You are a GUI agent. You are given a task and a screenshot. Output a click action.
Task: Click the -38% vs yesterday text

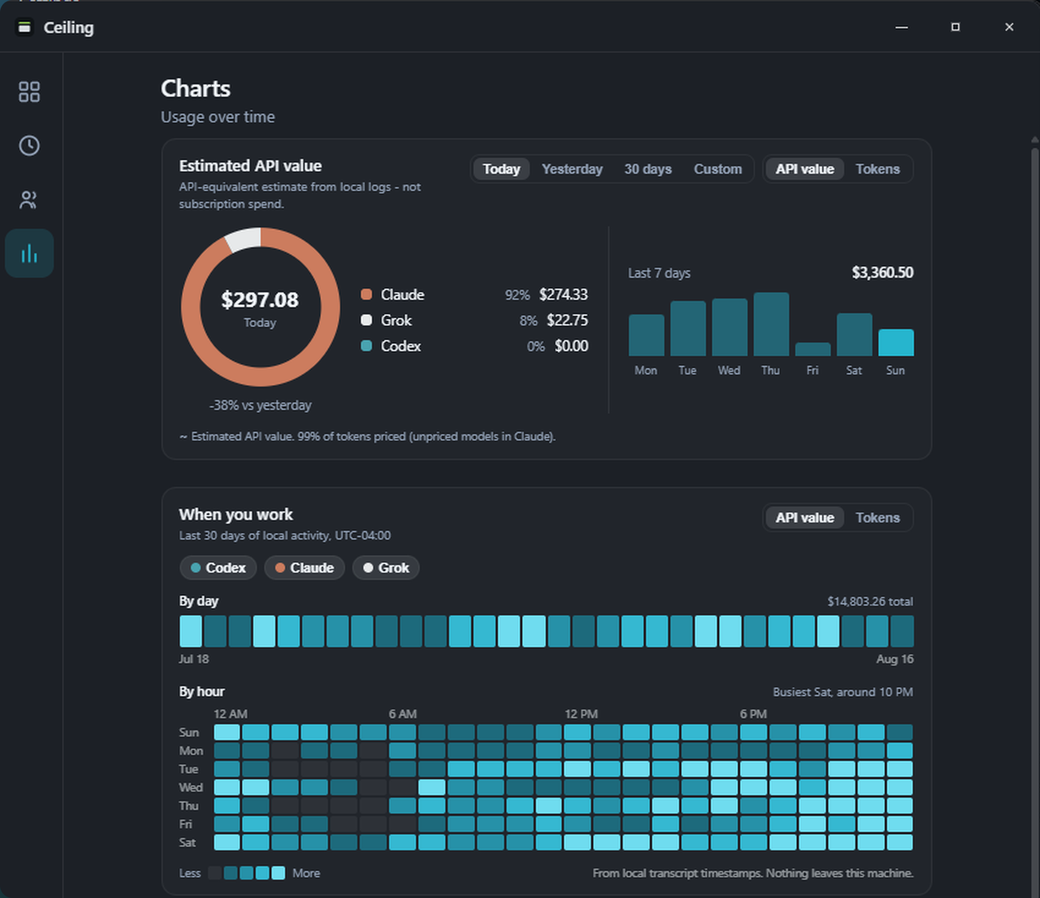pyautogui.click(x=260, y=405)
